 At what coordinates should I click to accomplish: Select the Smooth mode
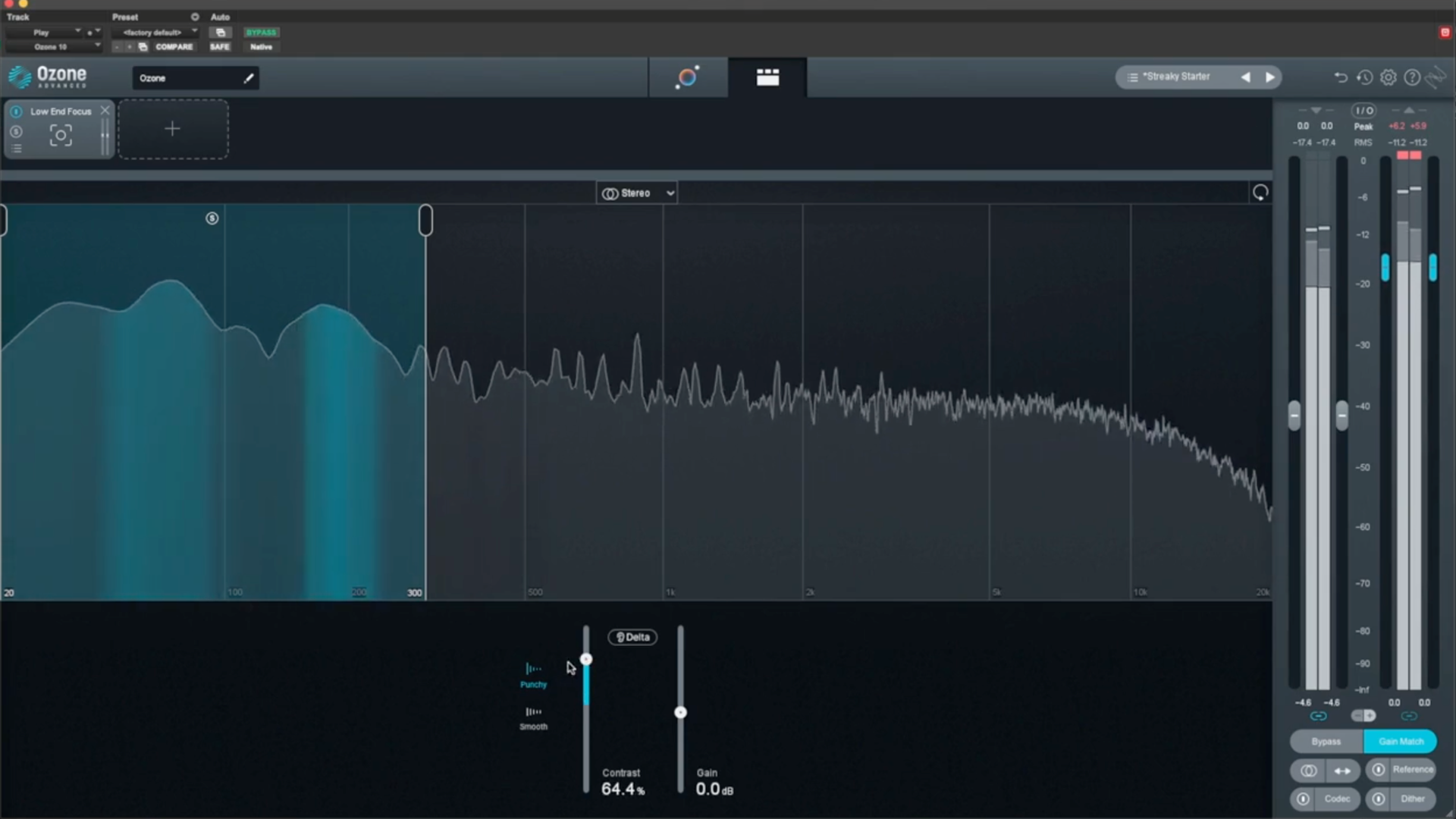[x=533, y=717]
